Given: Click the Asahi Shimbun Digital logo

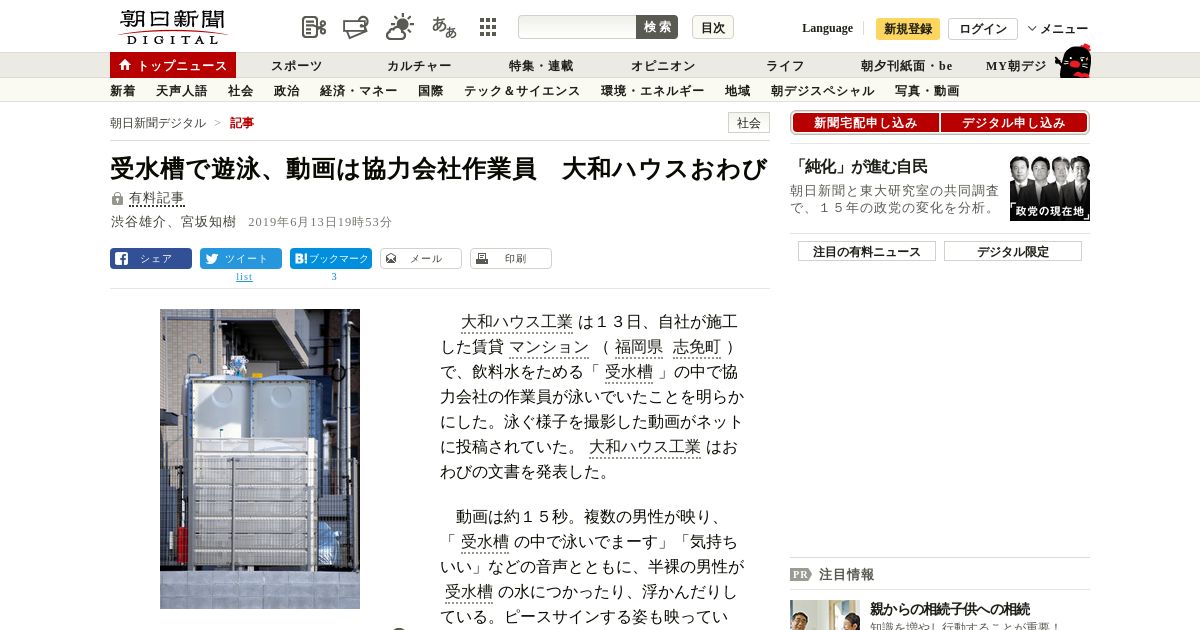Looking at the screenshot, I should [172, 27].
